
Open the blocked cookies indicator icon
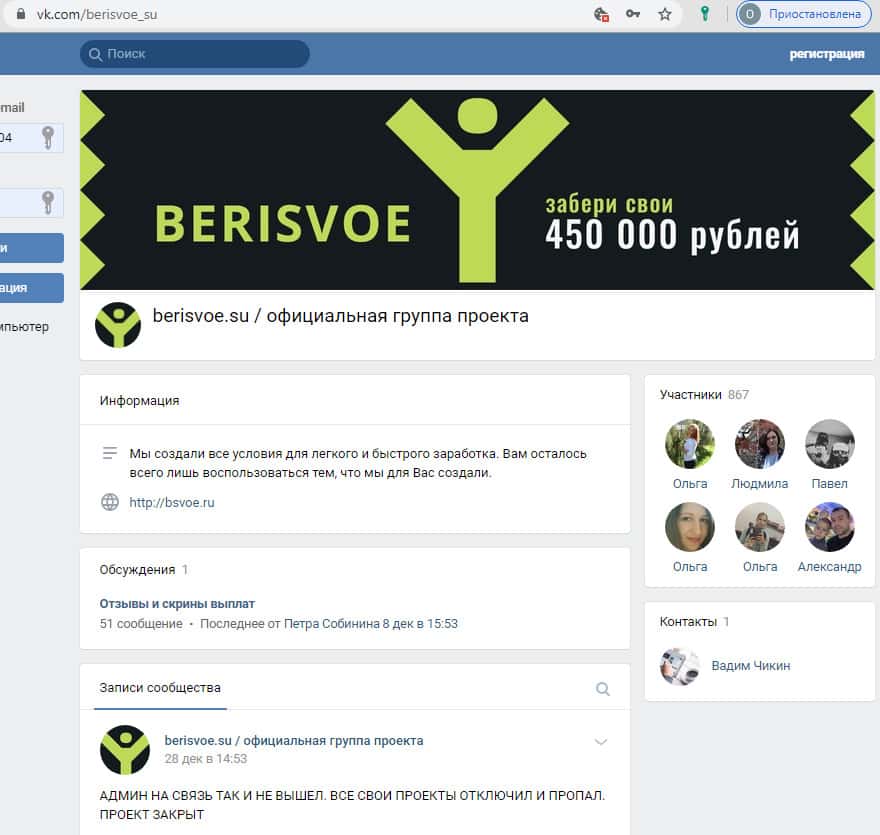click(x=602, y=14)
